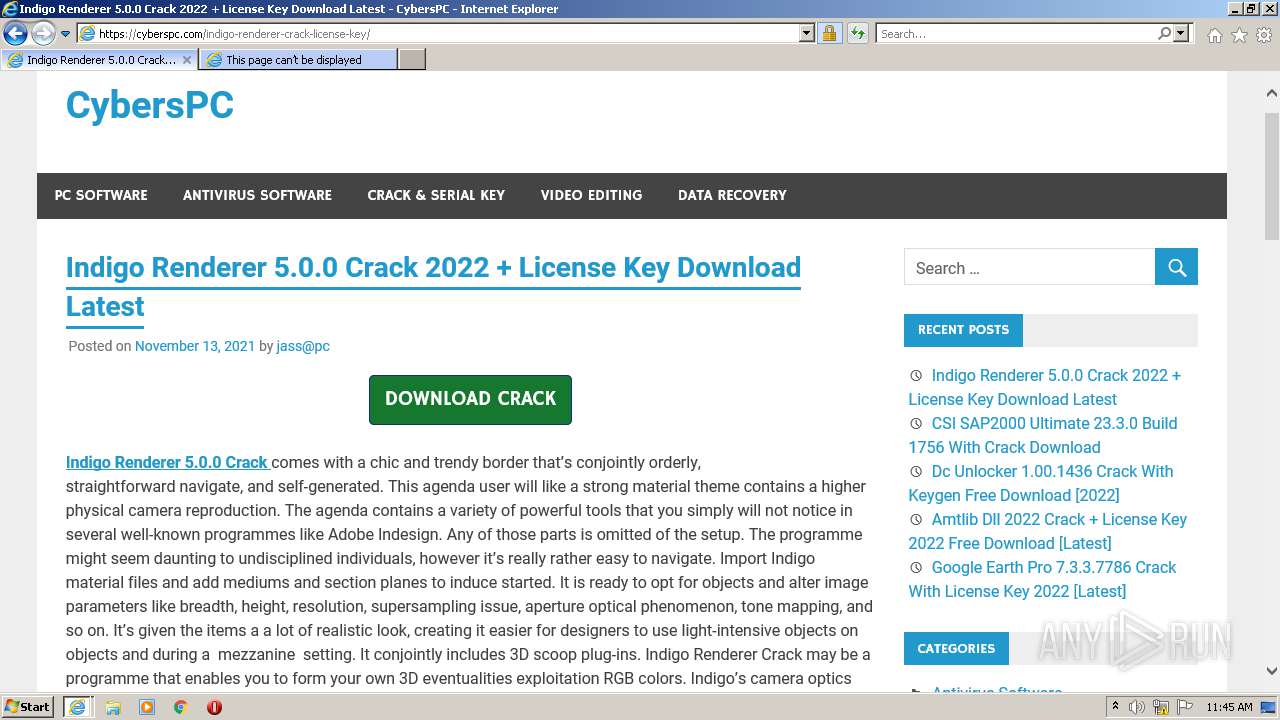Click the magnifier icon in browser search
This screenshot has height=720, width=1280.
pos(1164,34)
